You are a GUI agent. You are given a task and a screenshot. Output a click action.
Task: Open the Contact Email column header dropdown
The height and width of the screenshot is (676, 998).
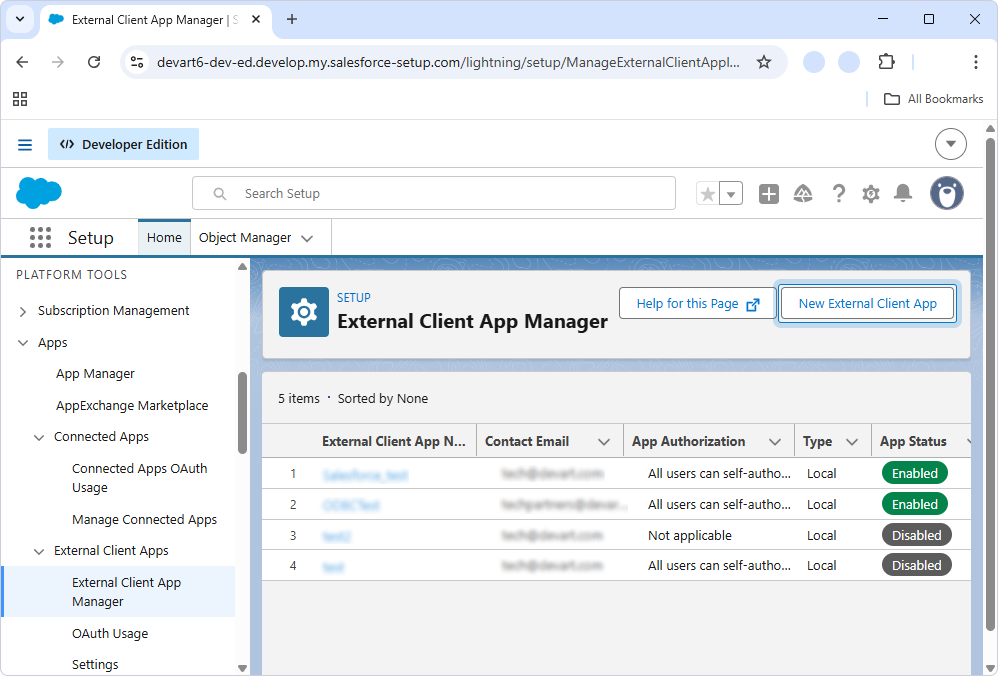pos(603,441)
